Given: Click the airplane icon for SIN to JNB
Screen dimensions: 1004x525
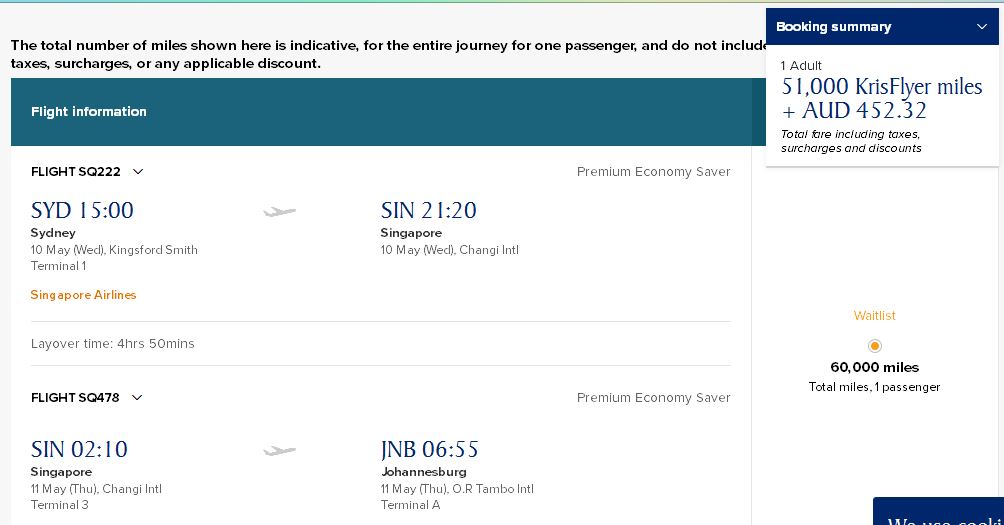Looking at the screenshot, I should [280, 451].
